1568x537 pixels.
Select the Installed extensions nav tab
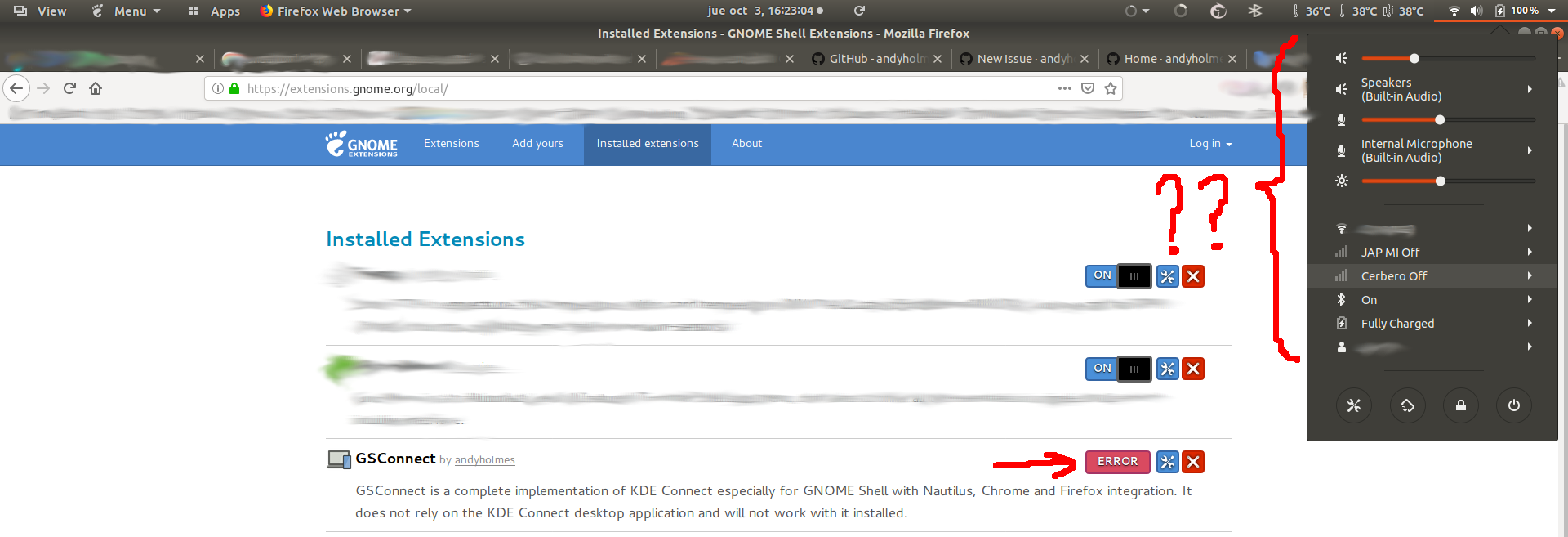648,144
